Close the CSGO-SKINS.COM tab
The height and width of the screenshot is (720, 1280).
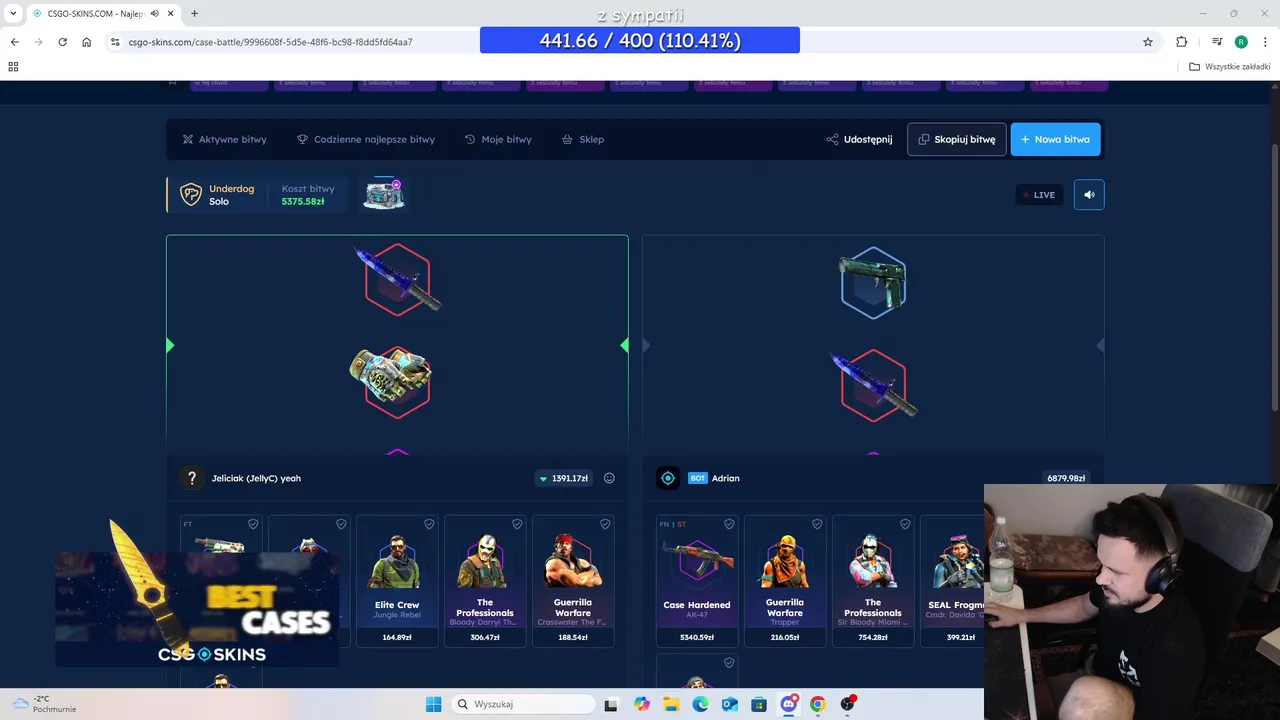pyautogui.click(x=169, y=13)
